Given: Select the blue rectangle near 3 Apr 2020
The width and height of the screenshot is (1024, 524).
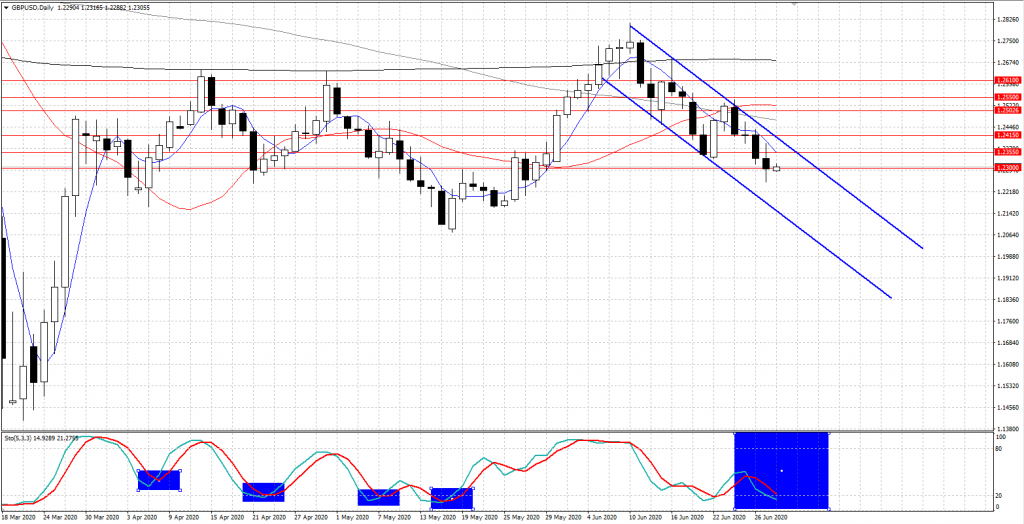Looking at the screenshot, I should (x=158, y=480).
